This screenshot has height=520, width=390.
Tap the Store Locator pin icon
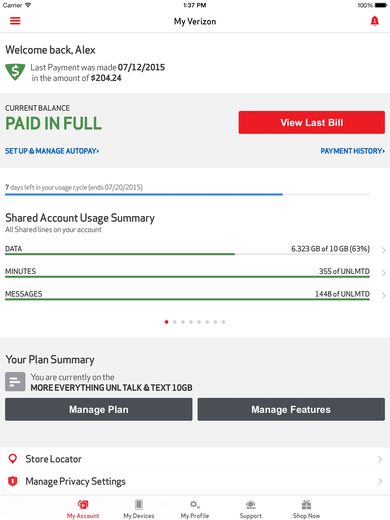coord(13,459)
